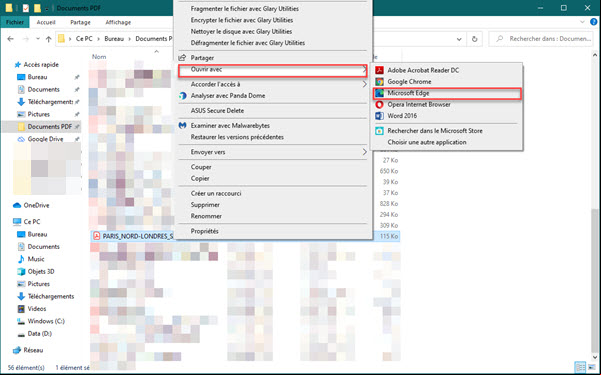Click the Opera browser icon

click(x=379, y=104)
